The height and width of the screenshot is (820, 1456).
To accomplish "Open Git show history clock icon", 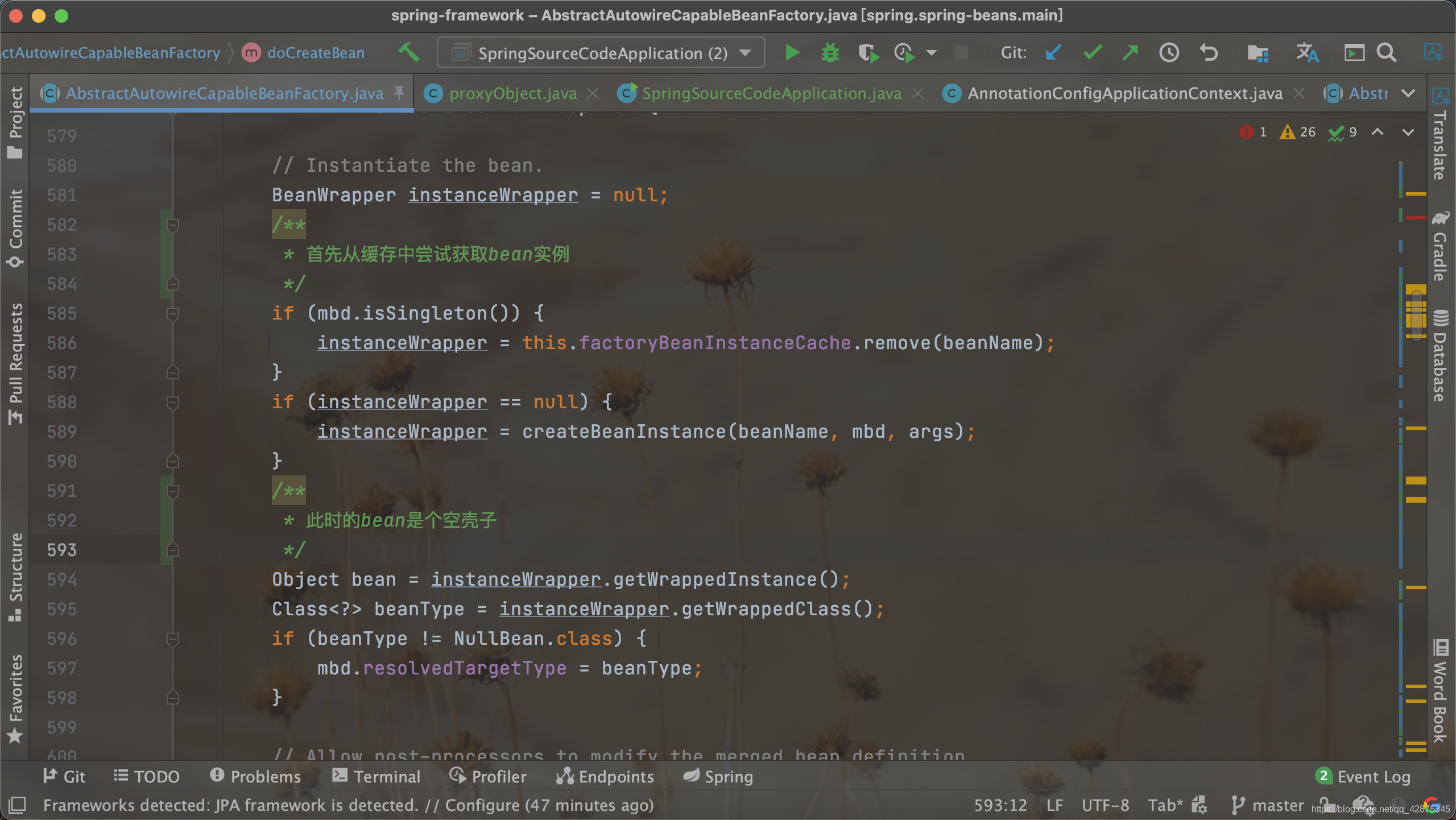I will pyautogui.click(x=1169, y=53).
